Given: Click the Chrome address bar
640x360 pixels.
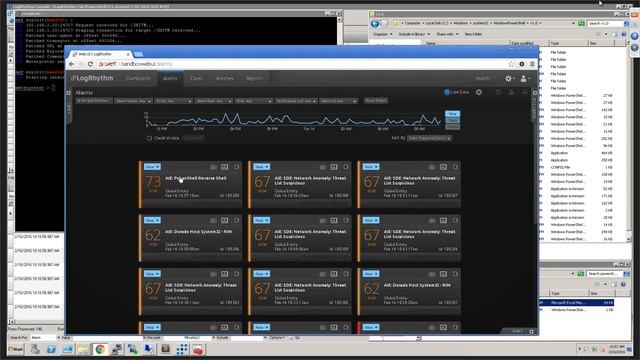Looking at the screenshot, I should tap(301, 64).
